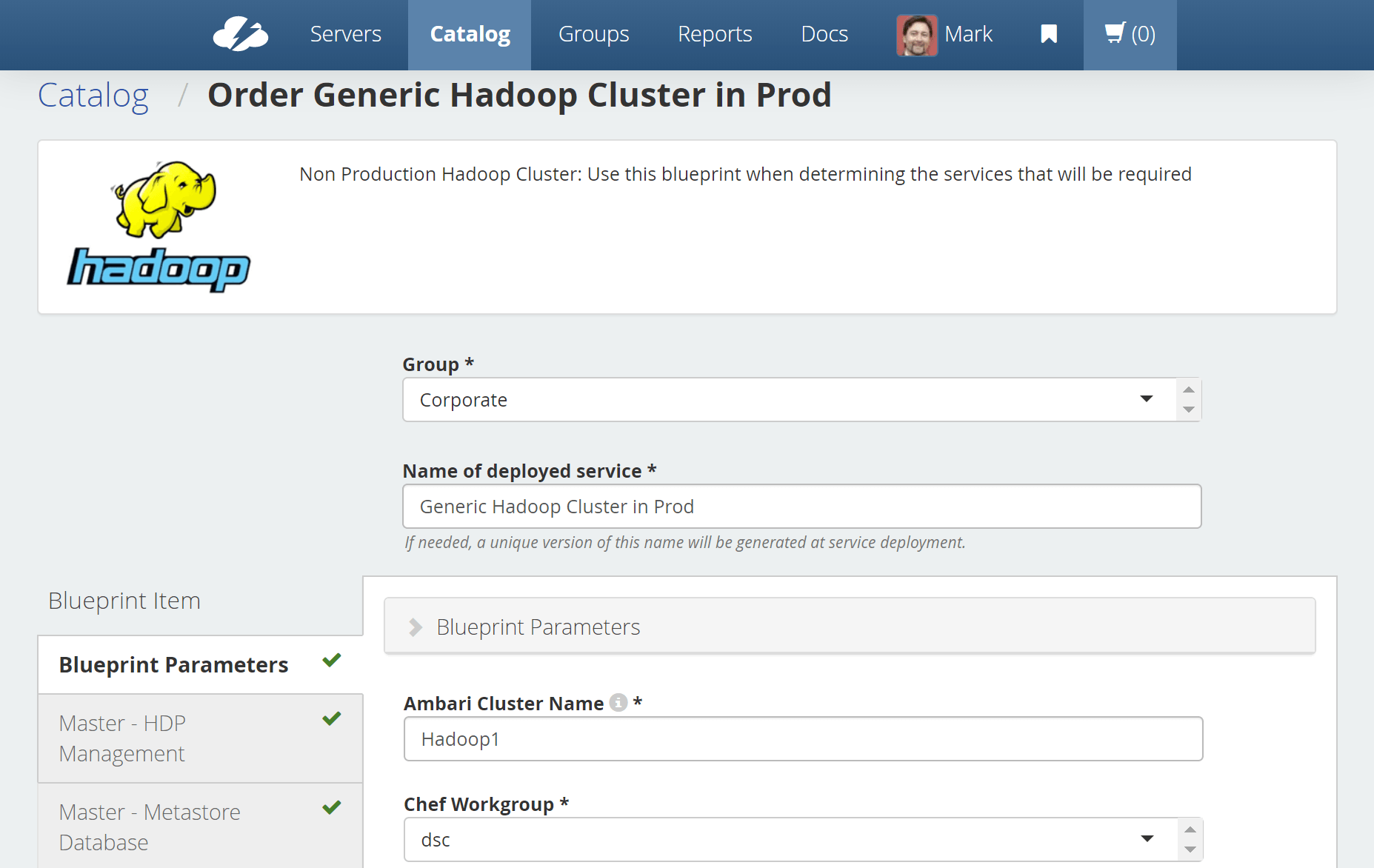Click the checkmark next to Master - Metastore Database
Screen dimensions: 1374x868
(x=332, y=807)
